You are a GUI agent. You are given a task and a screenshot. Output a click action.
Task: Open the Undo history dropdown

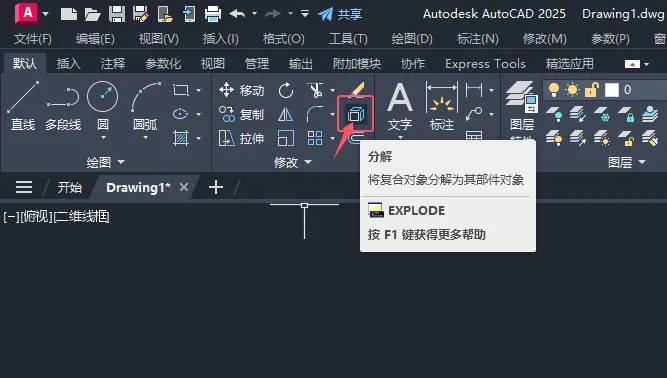pos(254,14)
